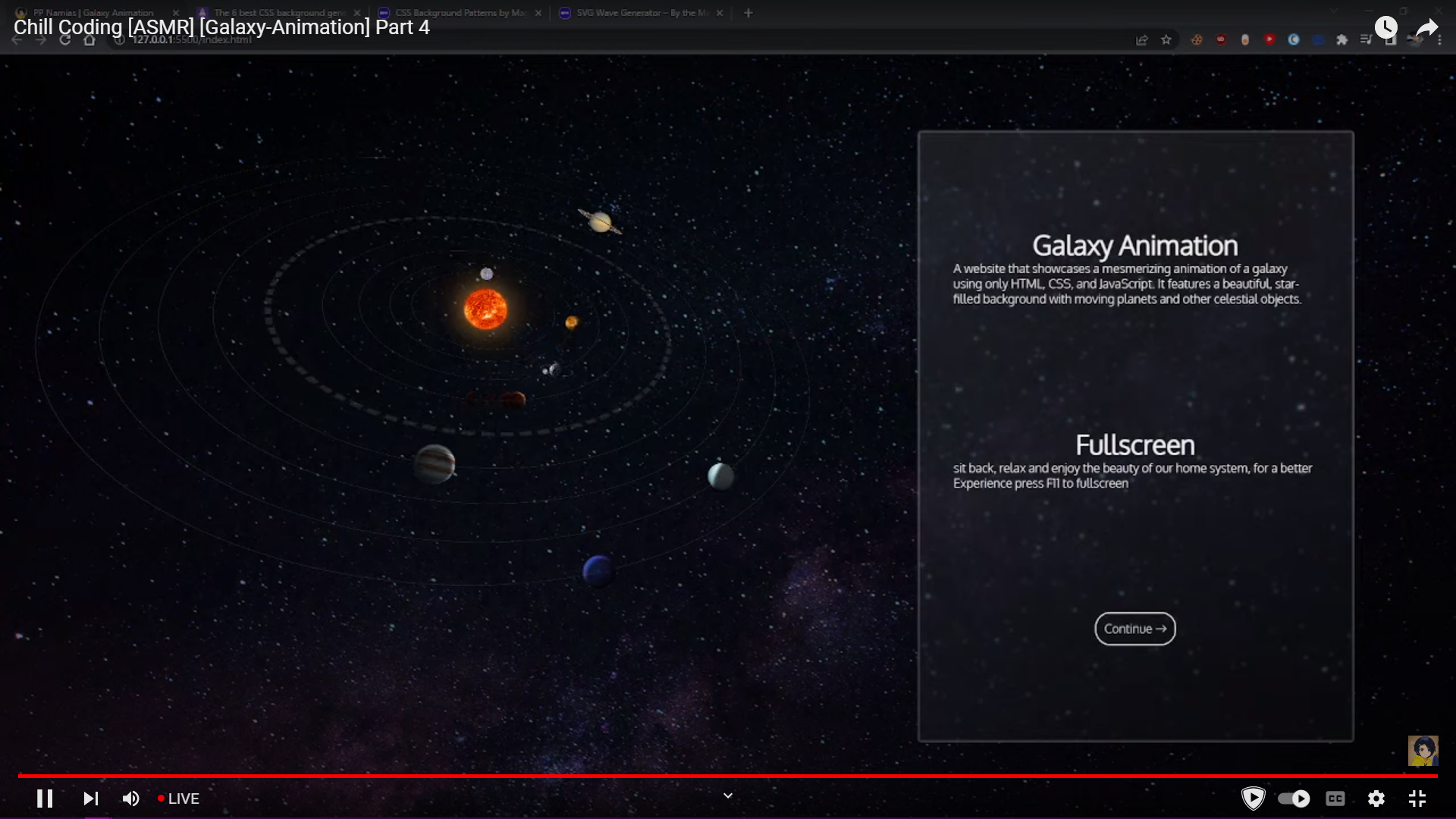
Task: Switch to the CSS Background Patterns tab
Action: [460, 13]
